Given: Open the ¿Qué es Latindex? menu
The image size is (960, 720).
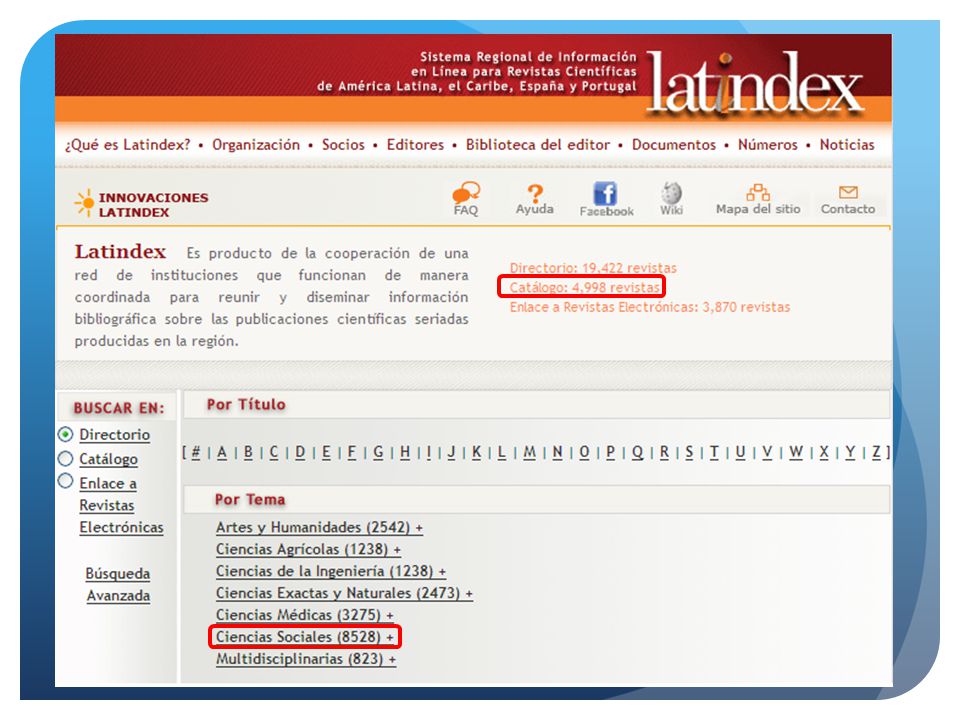Looking at the screenshot, I should click(x=127, y=145).
